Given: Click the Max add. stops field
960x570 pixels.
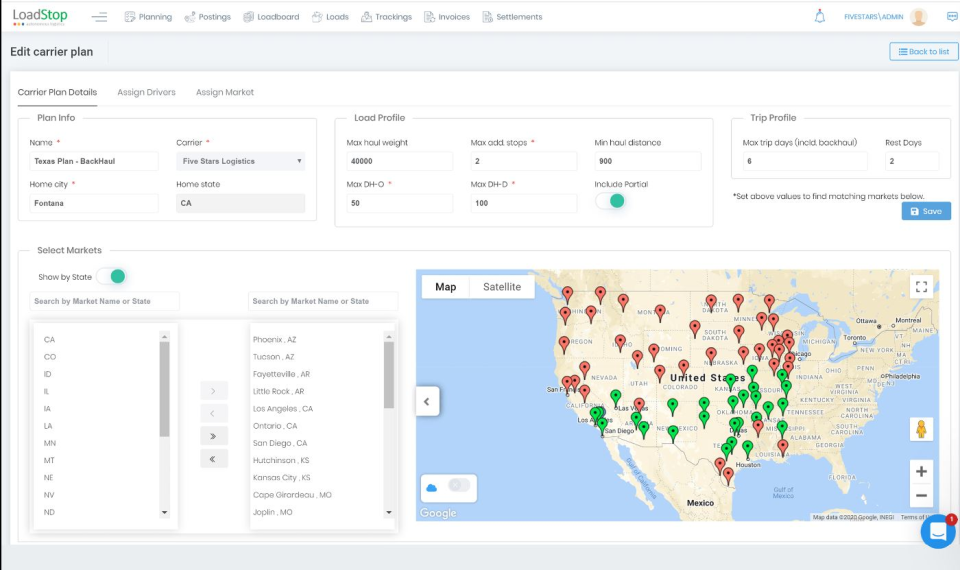Looking at the screenshot, I should click(x=523, y=161).
